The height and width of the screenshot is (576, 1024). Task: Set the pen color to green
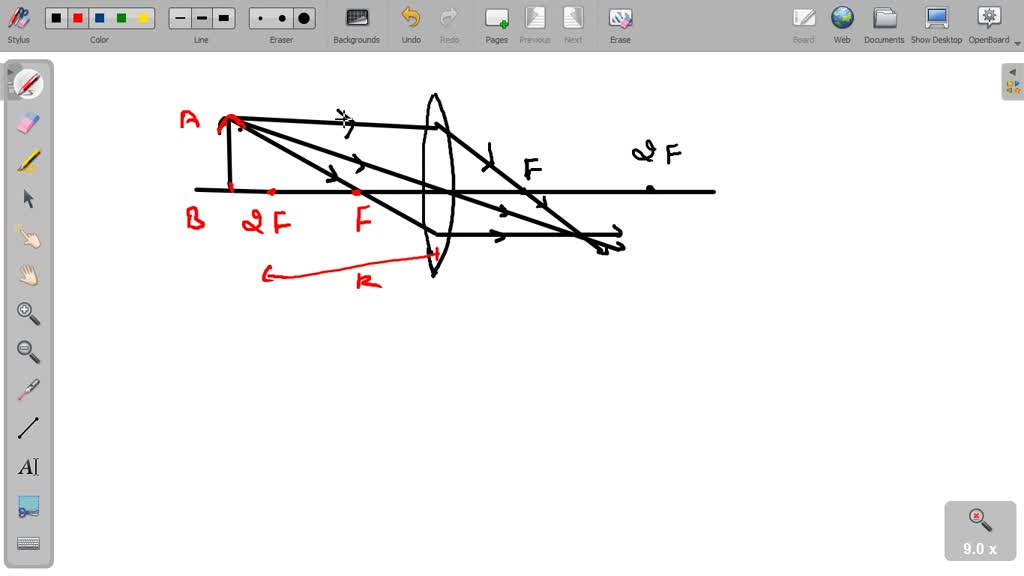[121, 17]
